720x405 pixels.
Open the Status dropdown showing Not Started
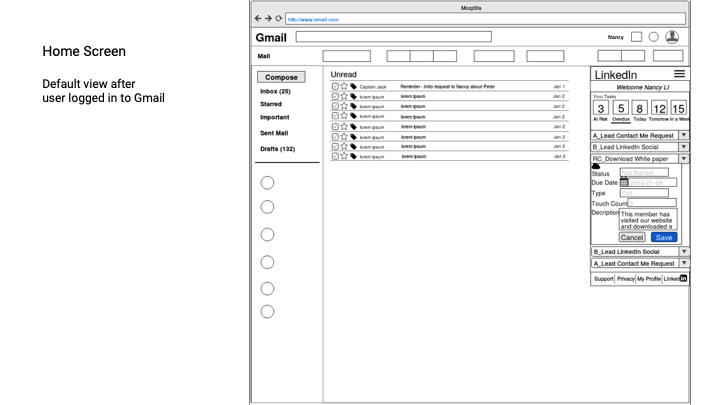pos(643,173)
